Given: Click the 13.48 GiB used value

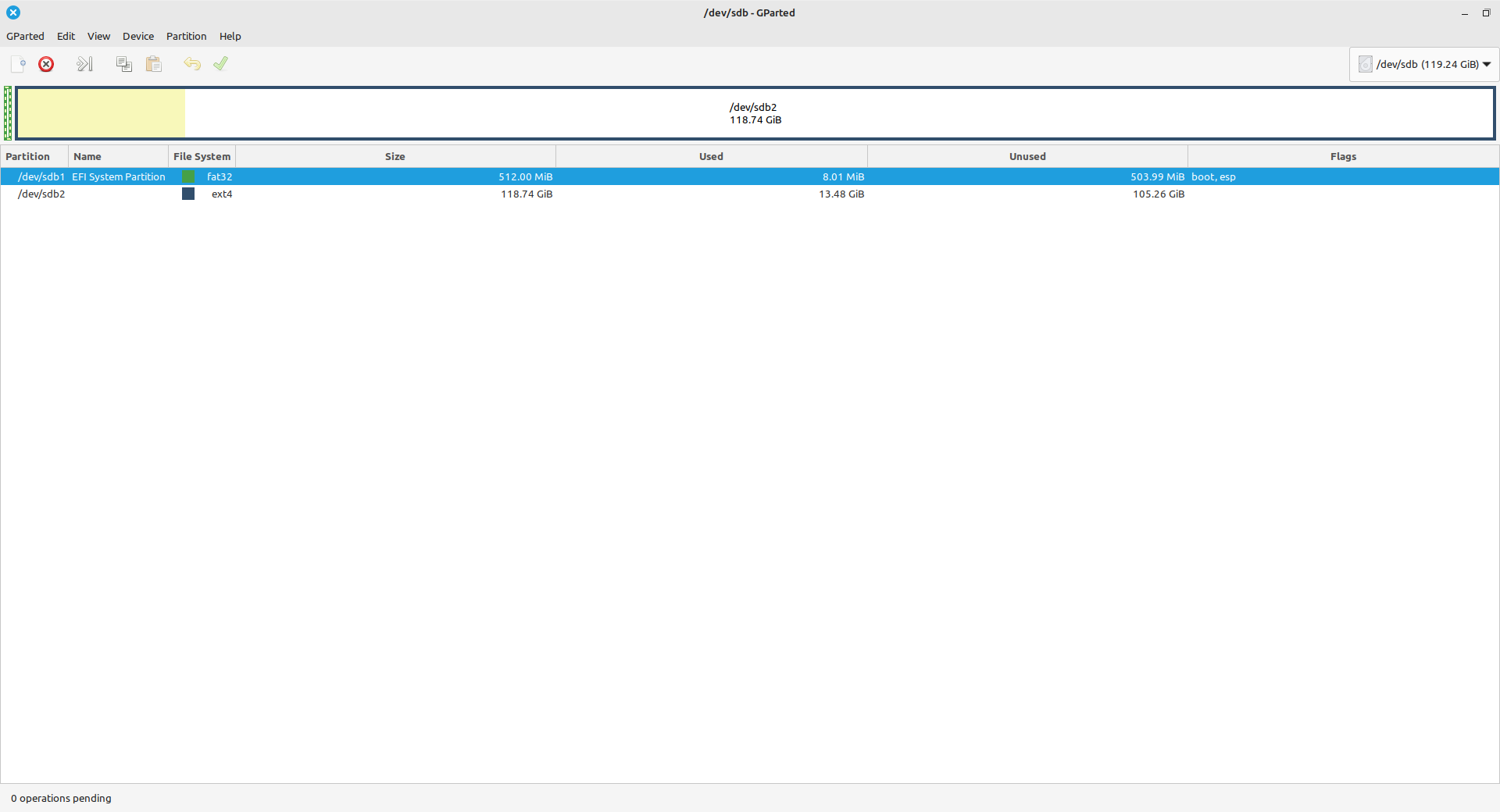Looking at the screenshot, I should click(841, 194).
